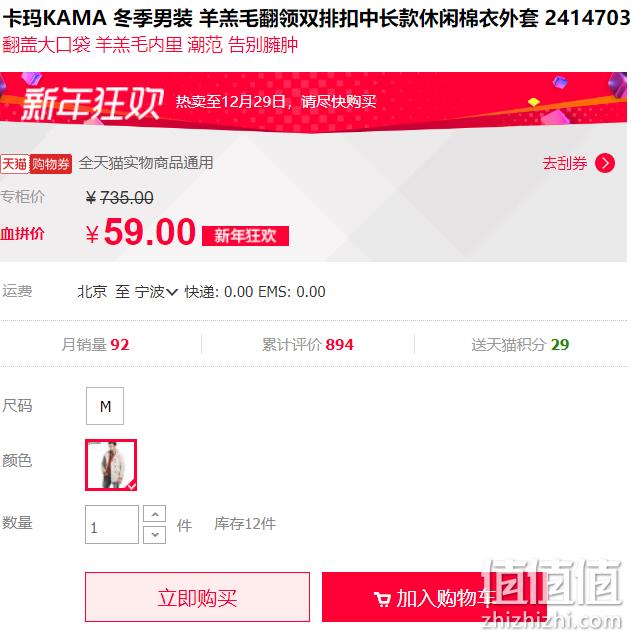The image size is (631, 638).
Task: Open the 累计评价 894 reviews tab
Action: [x=308, y=345]
